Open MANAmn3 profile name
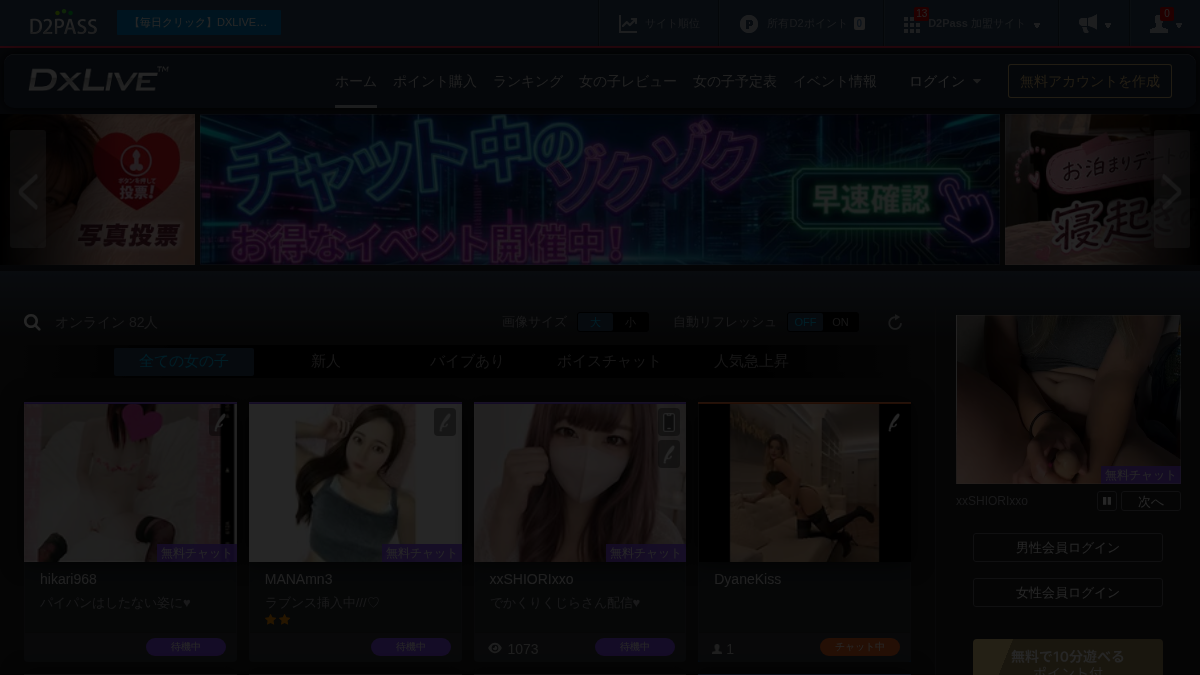 pos(298,579)
